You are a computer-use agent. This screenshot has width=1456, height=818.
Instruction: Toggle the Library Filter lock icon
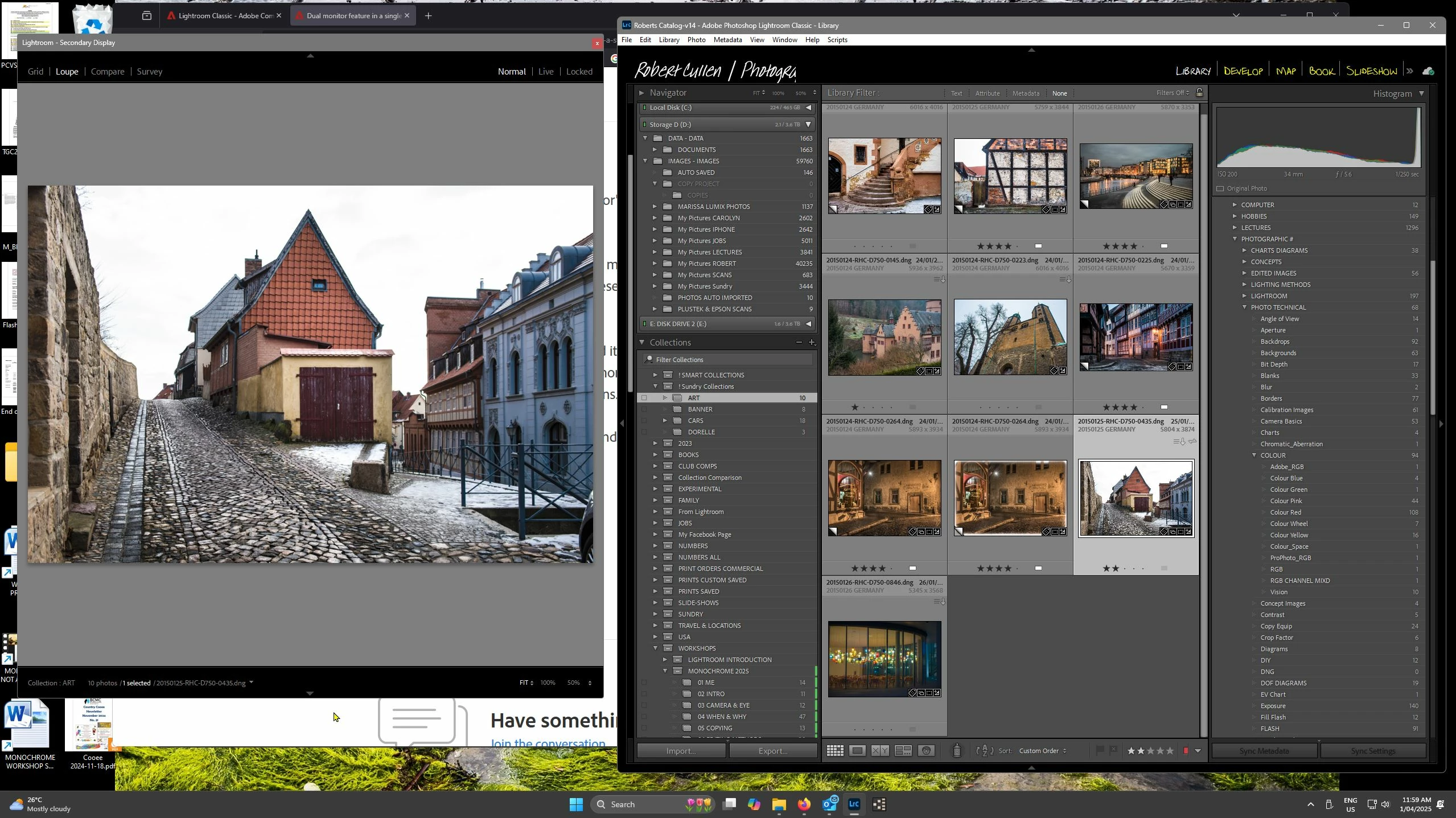[1200, 93]
